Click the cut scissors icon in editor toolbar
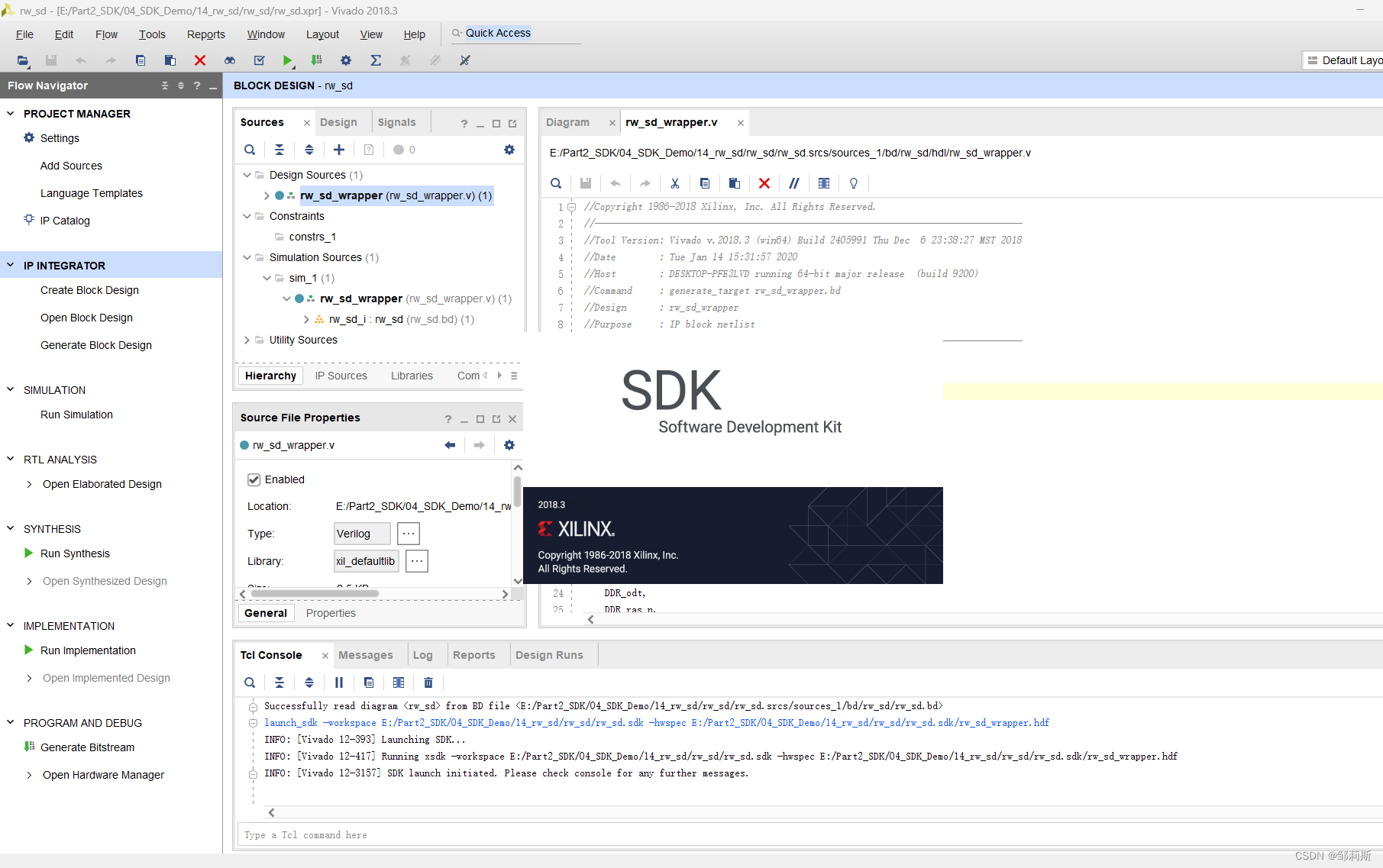This screenshot has height=868, width=1383. pyautogui.click(x=675, y=183)
